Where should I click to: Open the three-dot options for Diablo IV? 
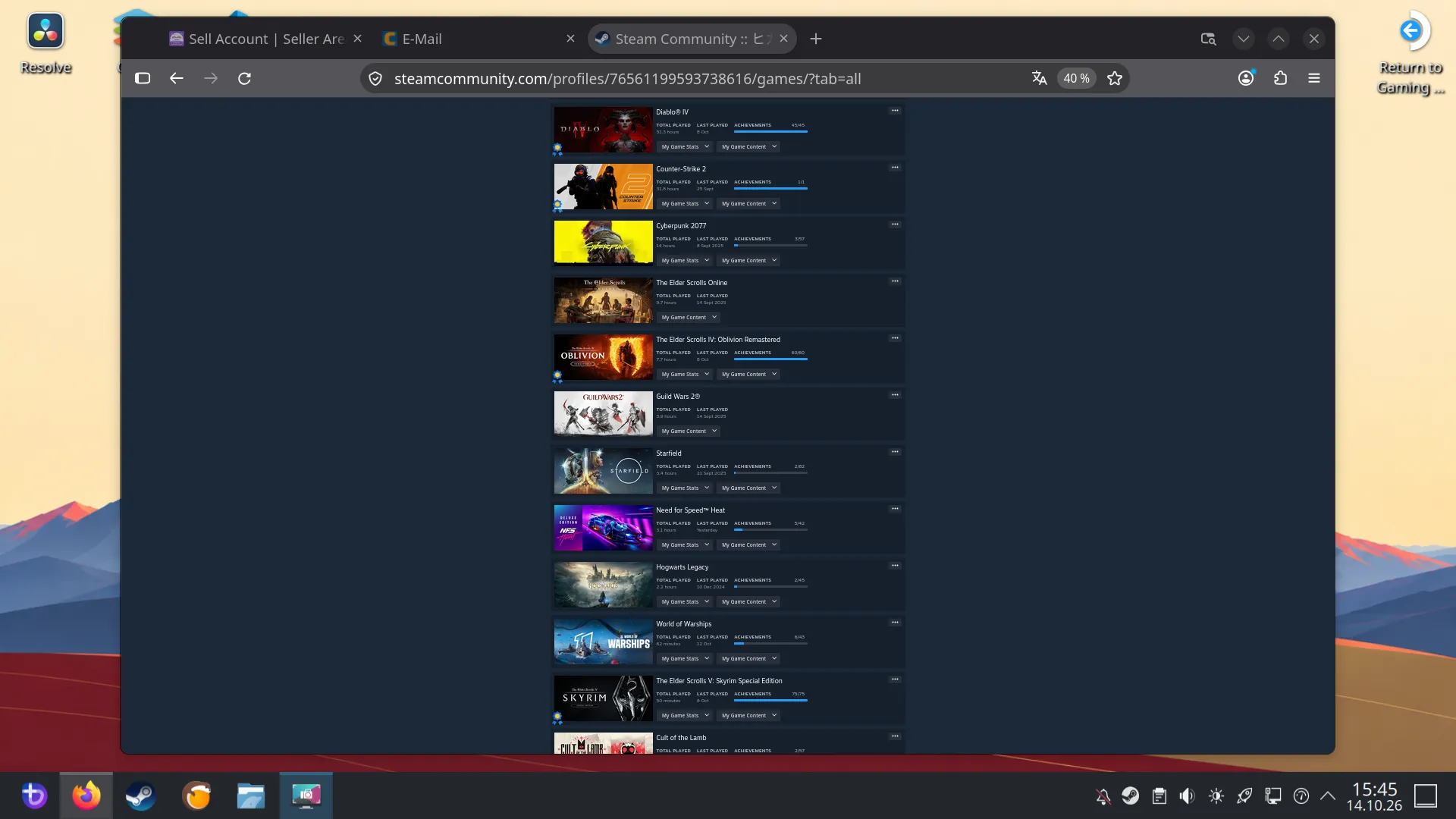[895, 111]
